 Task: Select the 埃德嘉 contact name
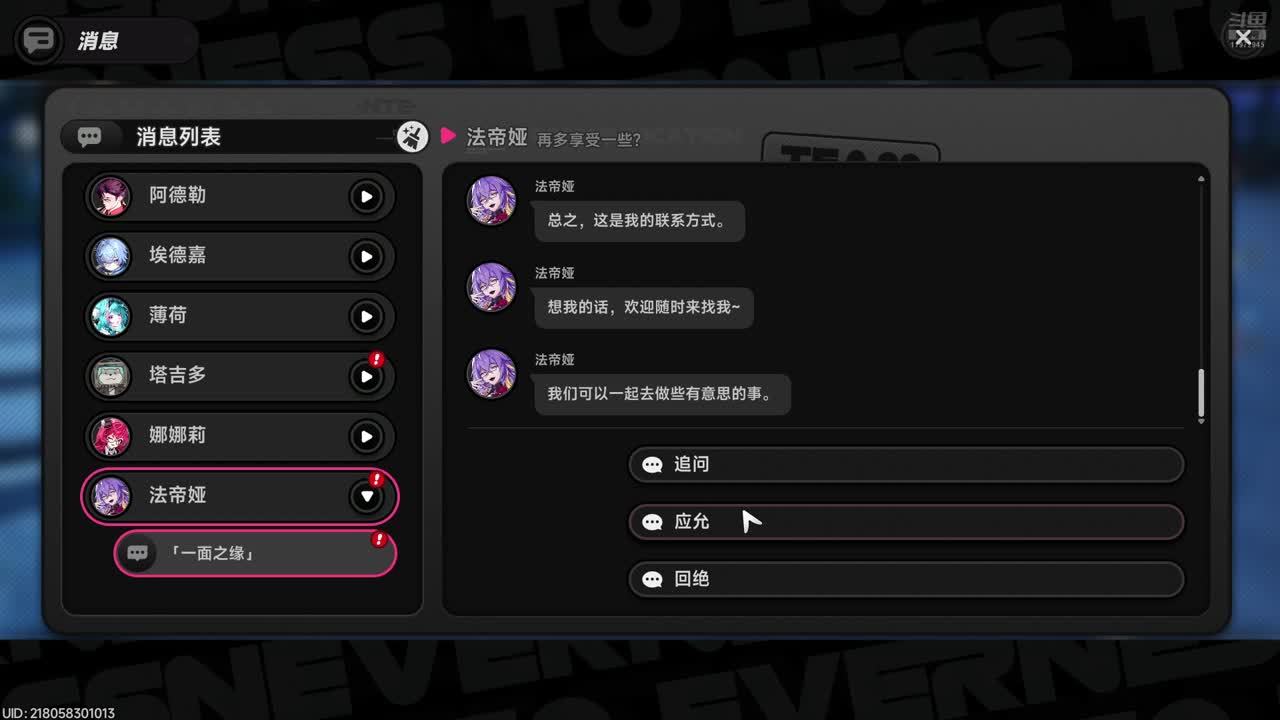pyautogui.click(x=177, y=256)
